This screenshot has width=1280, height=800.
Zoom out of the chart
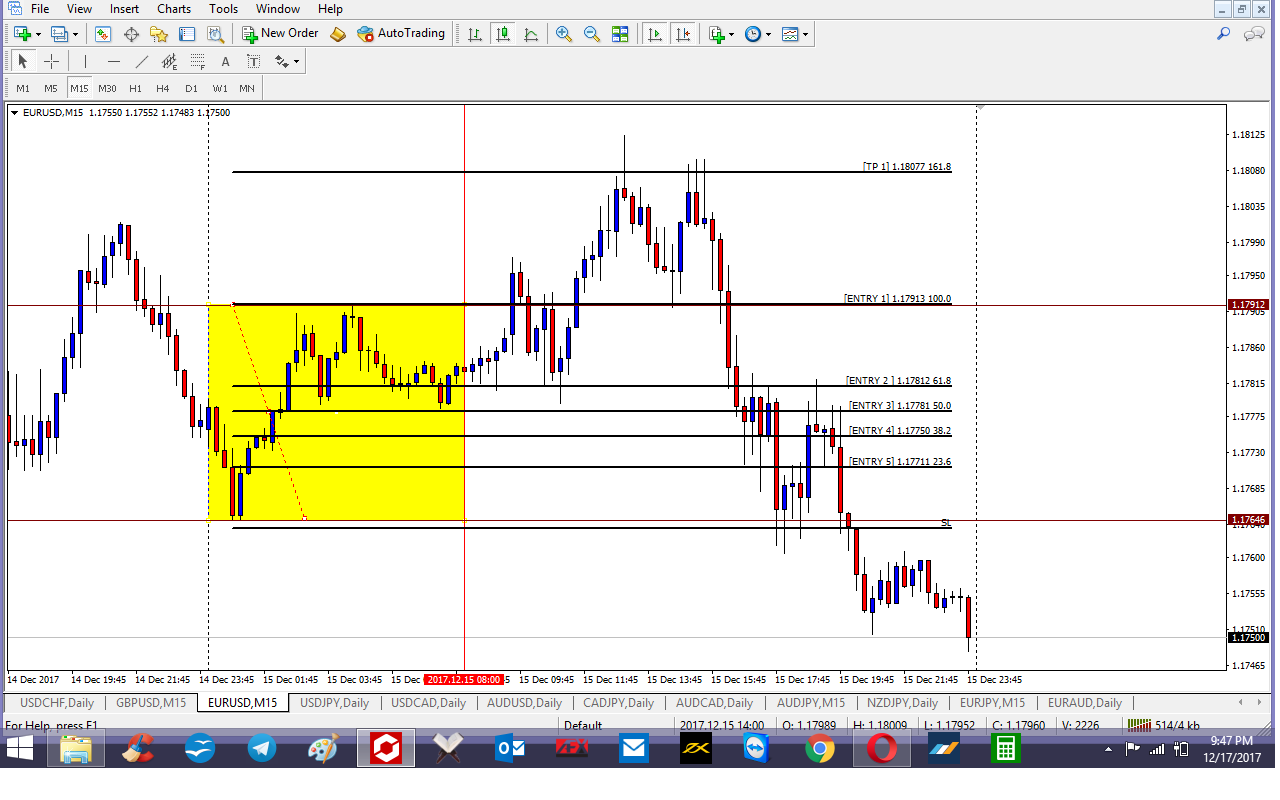[592, 34]
